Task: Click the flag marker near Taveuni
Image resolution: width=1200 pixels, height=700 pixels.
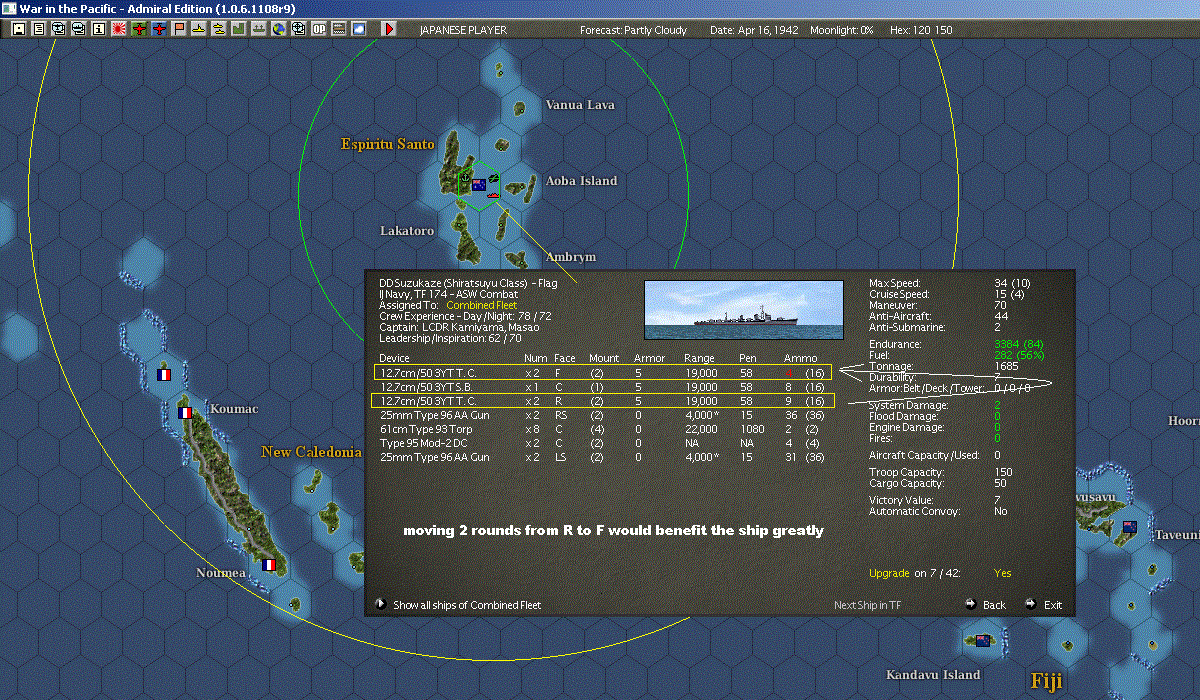Action: click(1130, 527)
